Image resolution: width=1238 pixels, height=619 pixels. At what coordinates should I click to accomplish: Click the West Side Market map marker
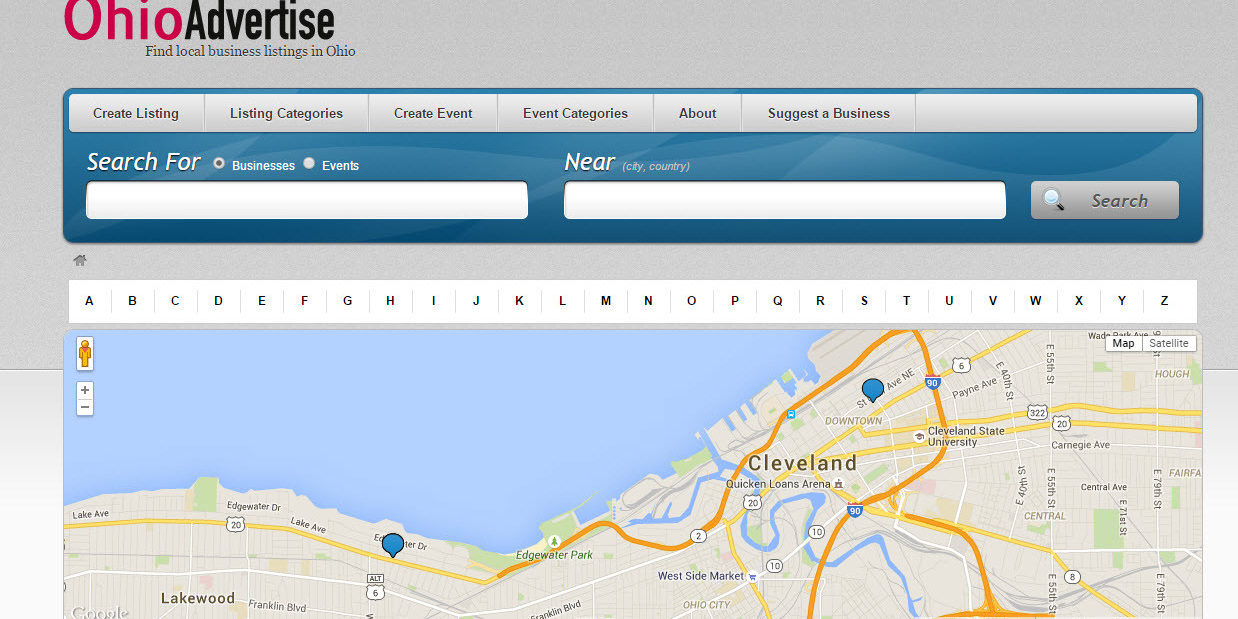752,577
